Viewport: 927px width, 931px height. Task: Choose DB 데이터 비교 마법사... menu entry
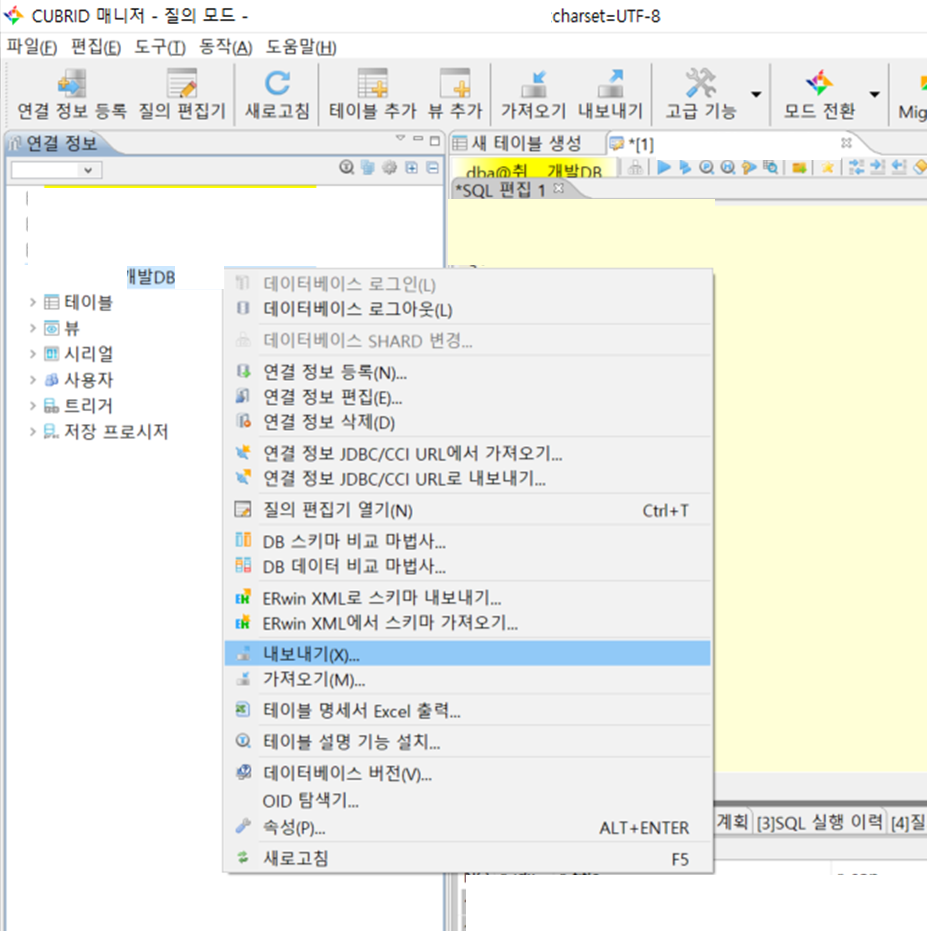coord(467,566)
